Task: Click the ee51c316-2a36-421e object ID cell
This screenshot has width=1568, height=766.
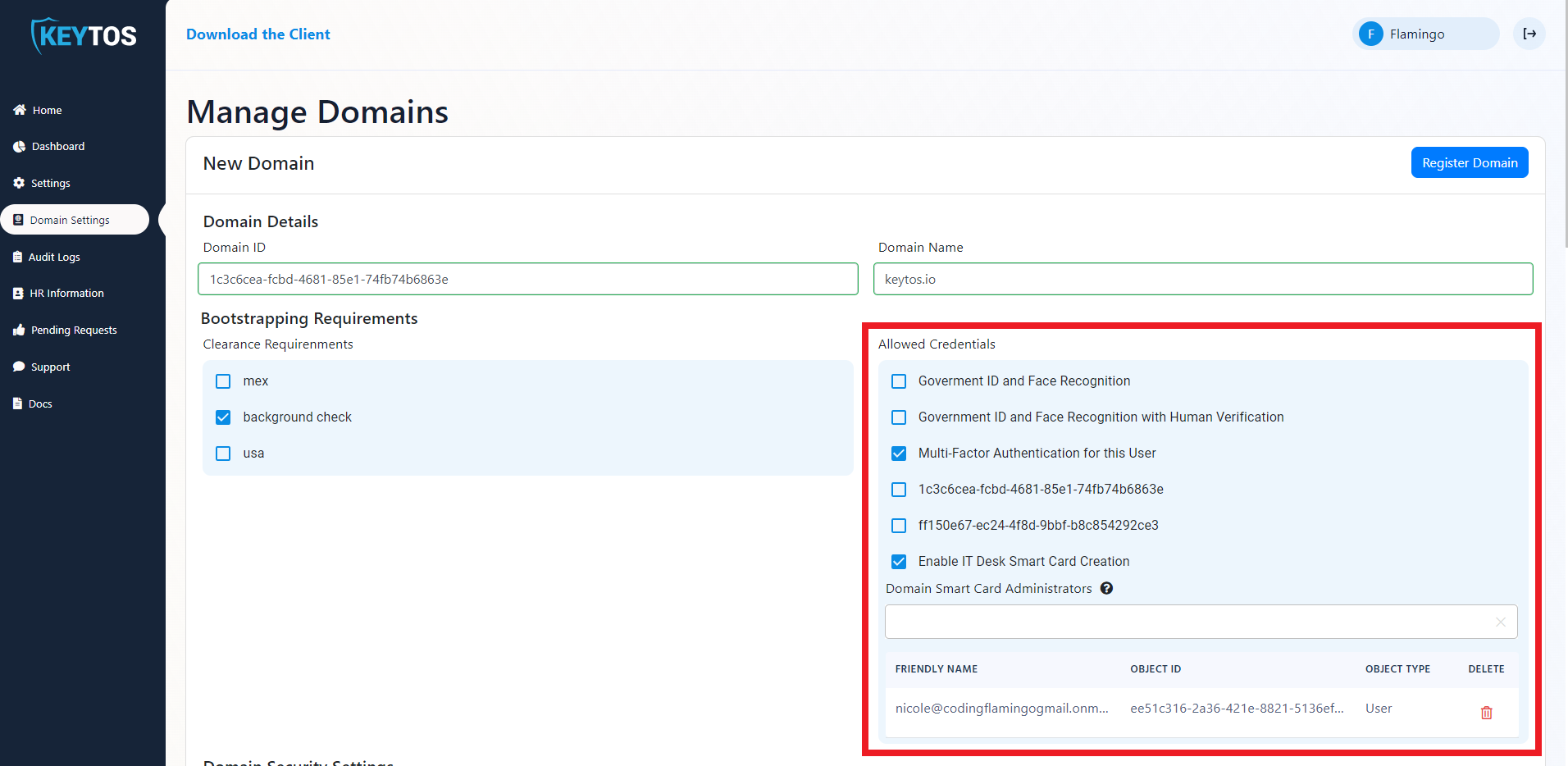Action: coord(1237,709)
